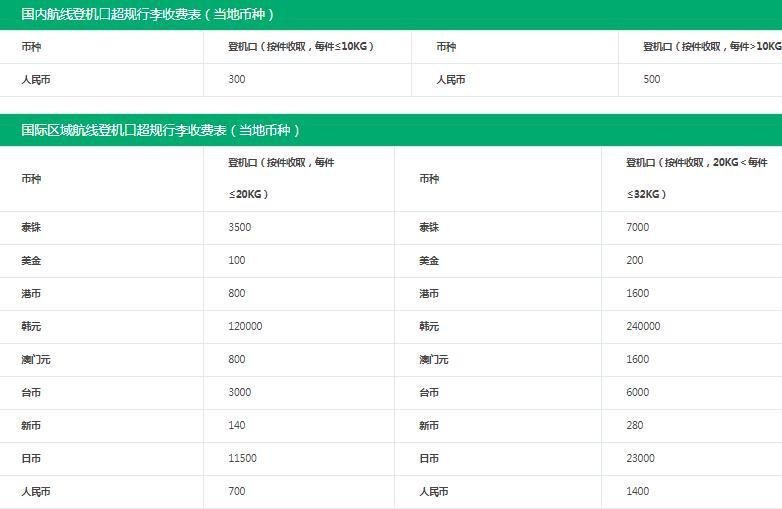This screenshot has height=509, width=782.
Task: Click the 日币 label beside 23000
Action: [x=429, y=459]
